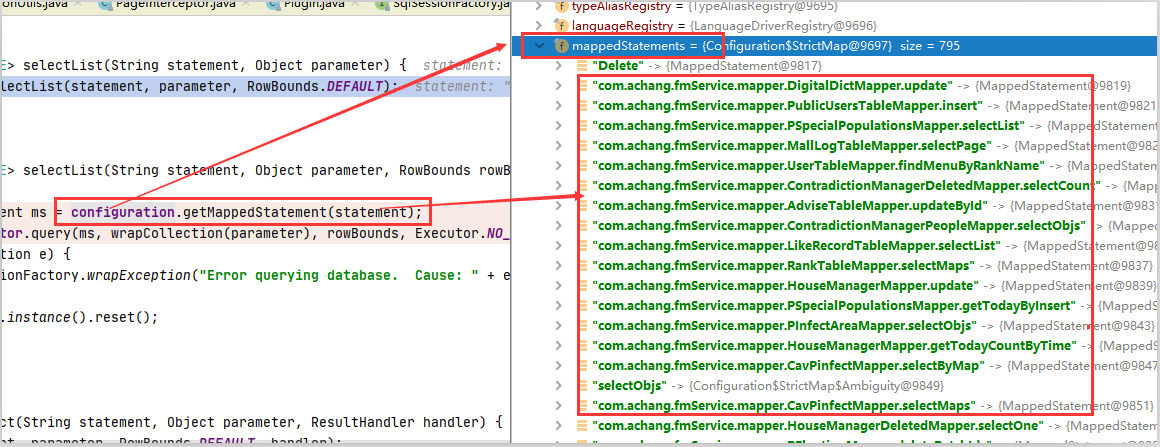Image resolution: width=1160 pixels, height=447 pixels.
Task: Expand the typeAliasRegistry field
Action: point(539,6)
